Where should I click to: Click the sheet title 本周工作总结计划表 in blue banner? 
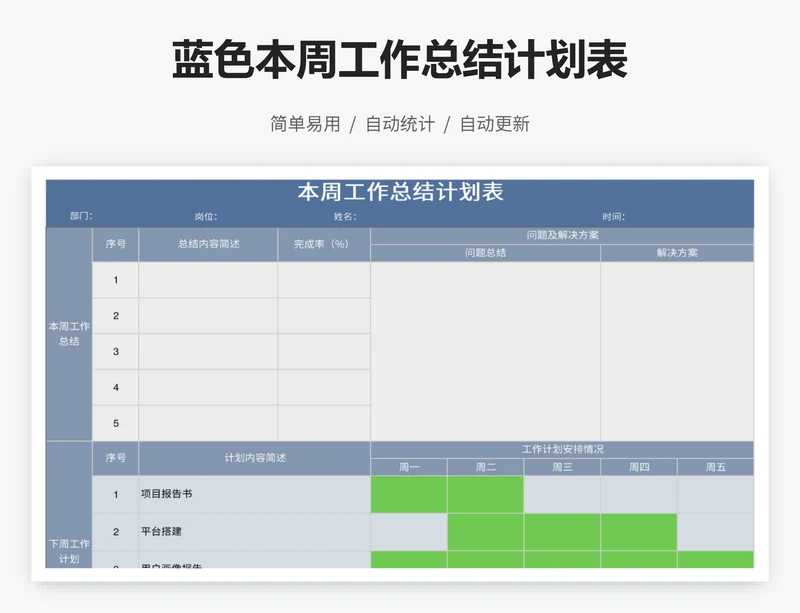(x=401, y=192)
